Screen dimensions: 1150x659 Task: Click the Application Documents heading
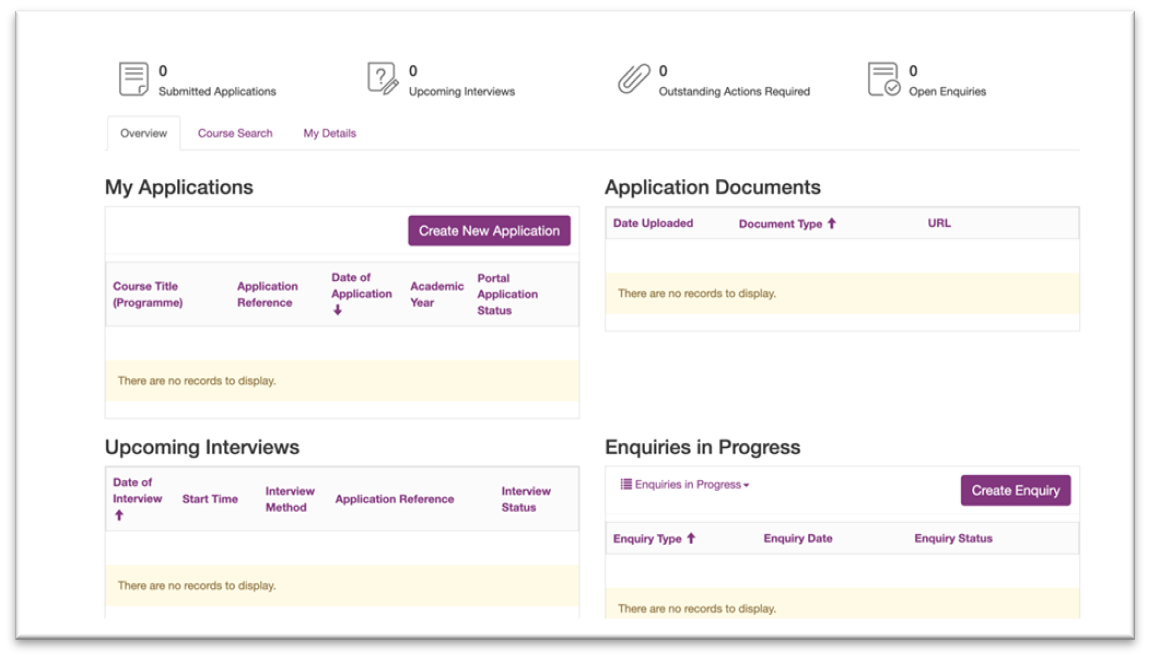(x=713, y=188)
